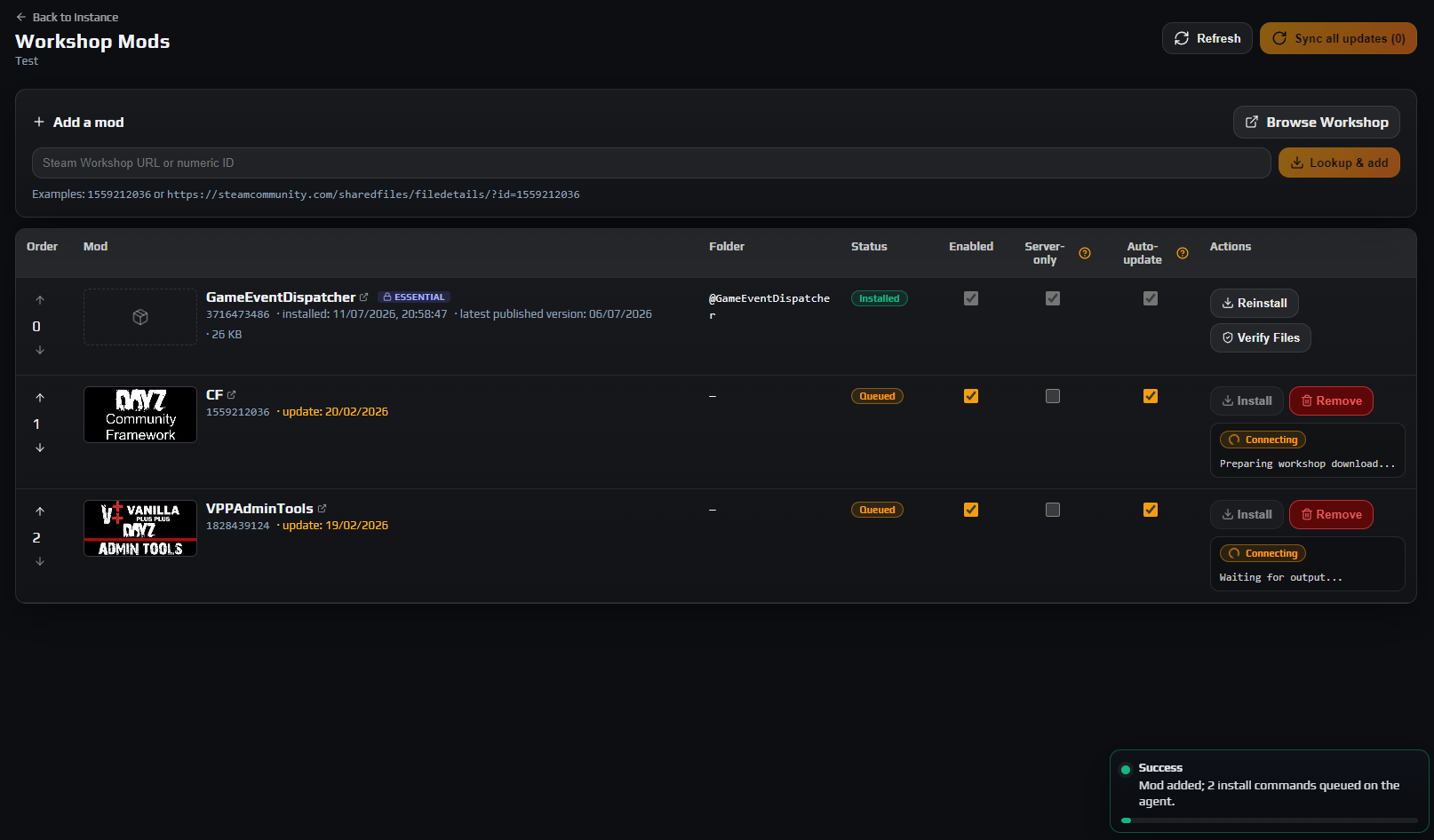Image resolution: width=1434 pixels, height=840 pixels.
Task: Click the @GameEventDispatcher folder text
Action: coord(769,306)
